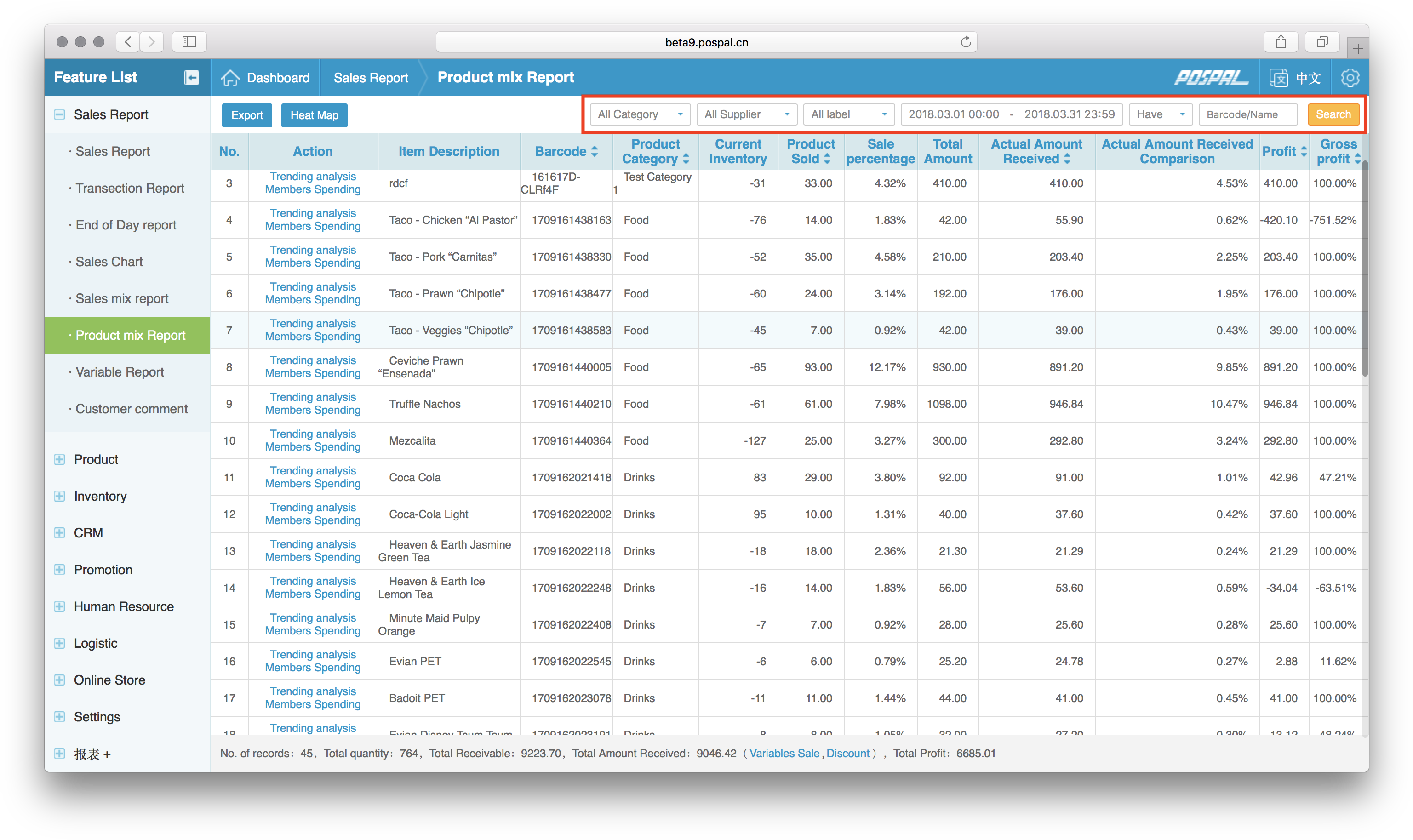Open the All Category dropdown
Screen dimensions: 1413x840
point(640,114)
